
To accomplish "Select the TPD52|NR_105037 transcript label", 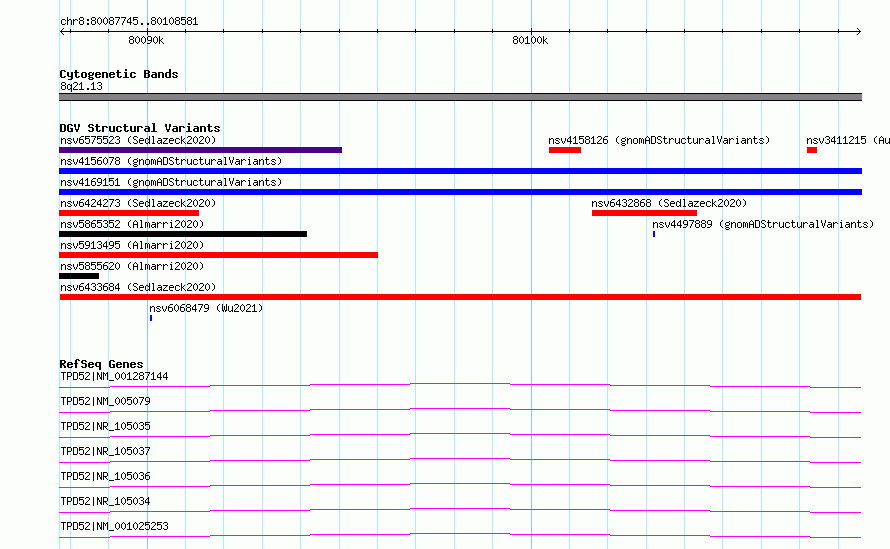I will tap(105, 451).
